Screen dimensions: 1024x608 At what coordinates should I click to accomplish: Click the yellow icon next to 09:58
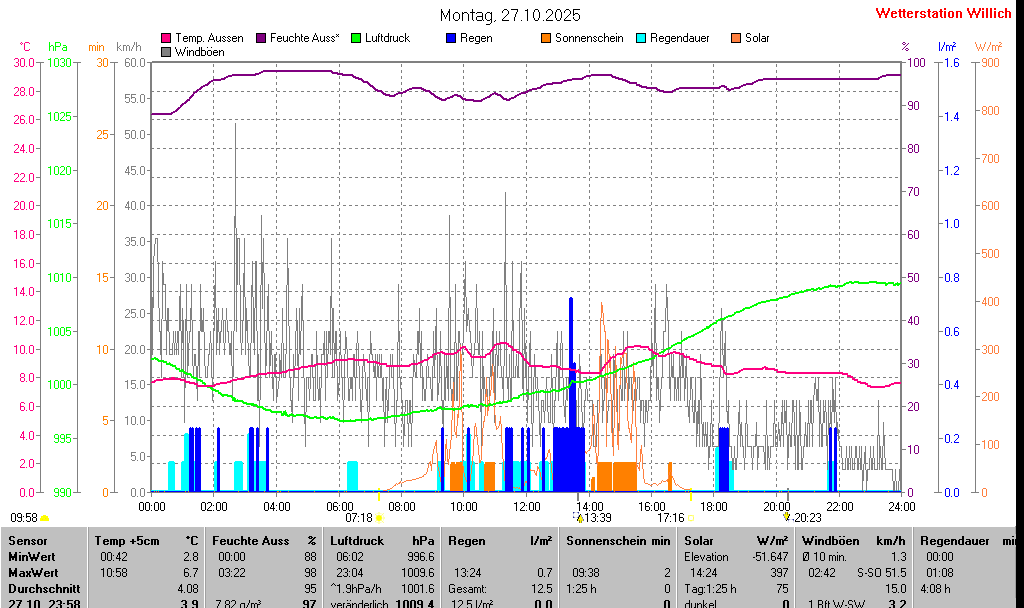[x=45, y=518]
